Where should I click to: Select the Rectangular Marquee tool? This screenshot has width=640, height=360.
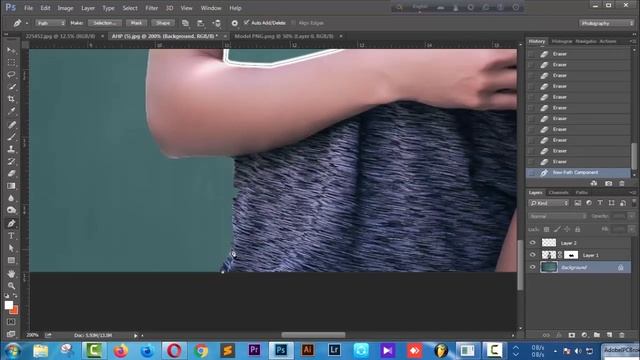point(11,62)
